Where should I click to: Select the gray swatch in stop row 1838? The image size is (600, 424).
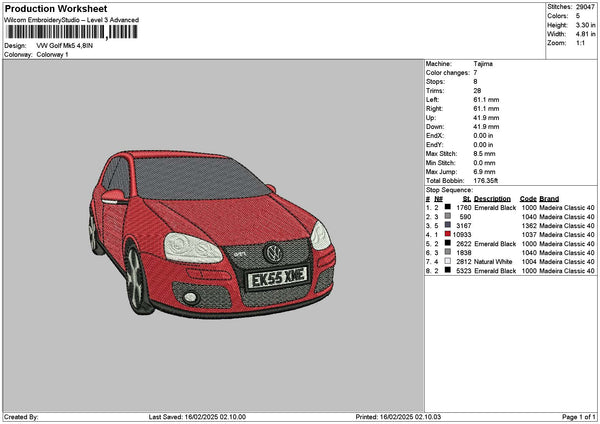(x=448, y=252)
